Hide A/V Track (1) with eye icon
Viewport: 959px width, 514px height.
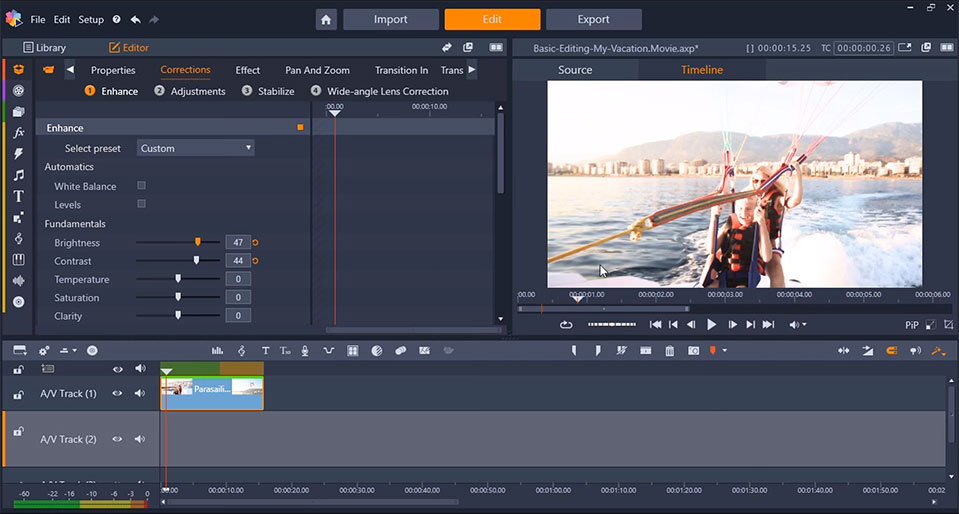[117, 393]
